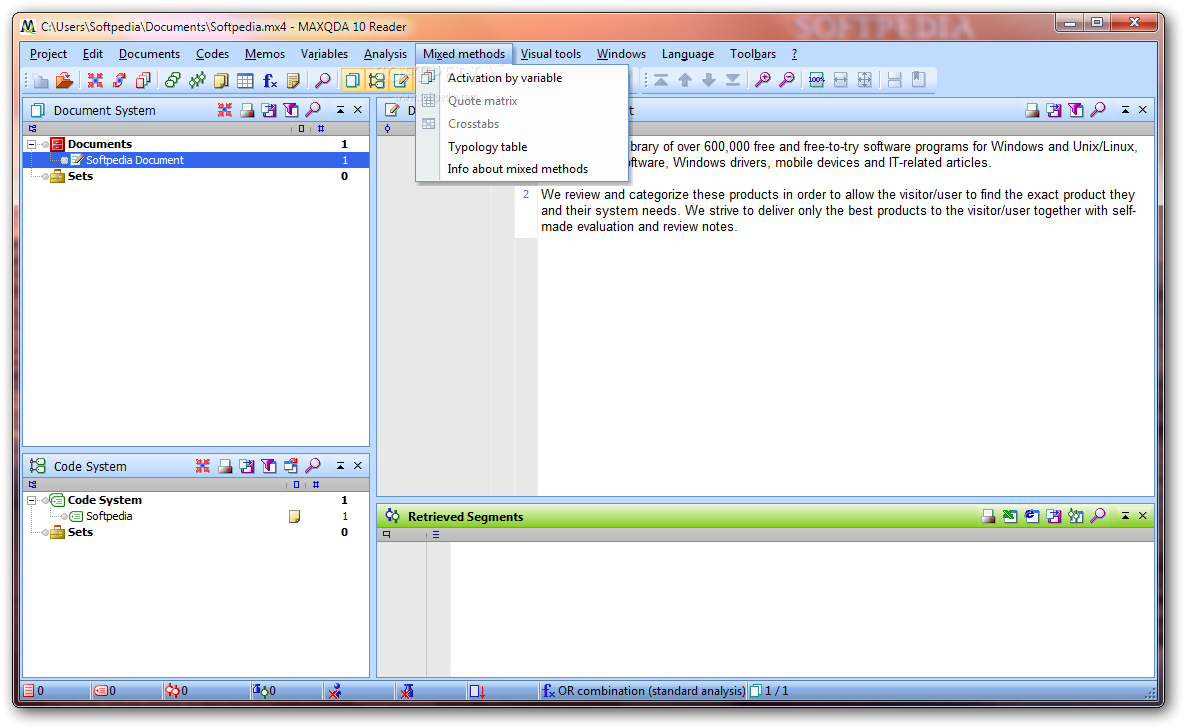This screenshot has width=1185, height=728.
Task: Click search magnifier in Document System panel
Action: point(313,110)
